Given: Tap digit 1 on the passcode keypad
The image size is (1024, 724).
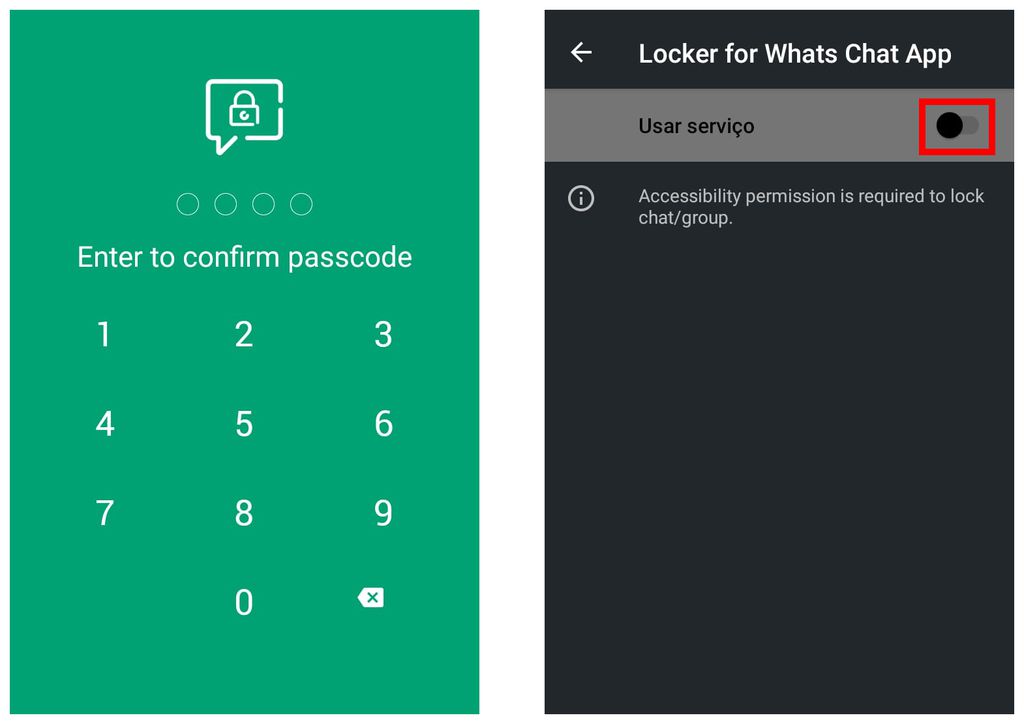Looking at the screenshot, I should [104, 334].
